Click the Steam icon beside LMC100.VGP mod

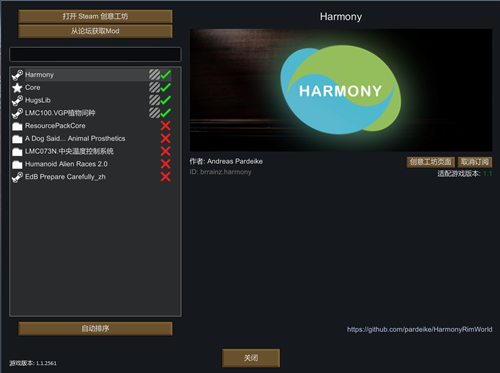tap(17, 113)
